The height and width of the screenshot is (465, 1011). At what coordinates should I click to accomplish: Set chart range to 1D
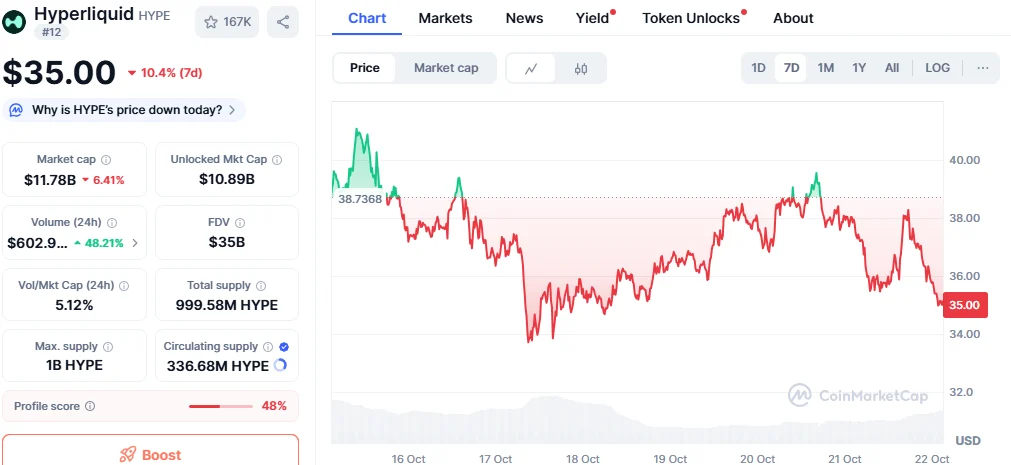[x=759, y=68]
